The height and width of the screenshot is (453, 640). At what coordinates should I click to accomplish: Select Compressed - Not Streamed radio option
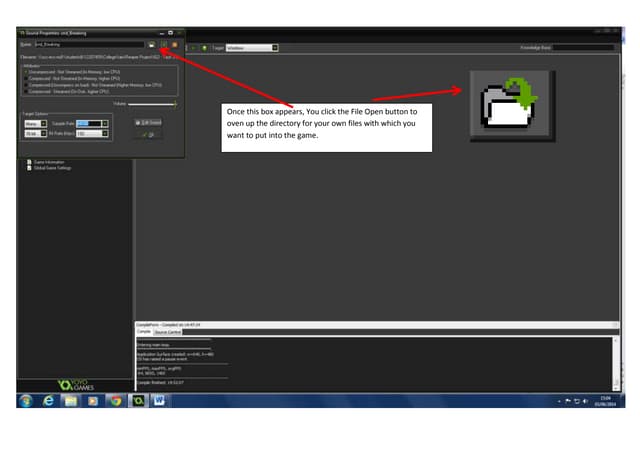coord(27,79)
